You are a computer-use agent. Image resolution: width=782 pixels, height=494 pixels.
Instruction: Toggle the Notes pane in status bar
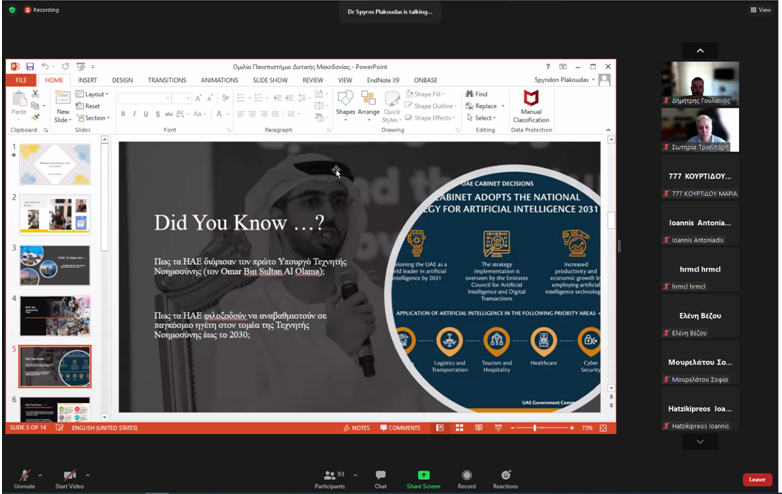coord(357,428)
